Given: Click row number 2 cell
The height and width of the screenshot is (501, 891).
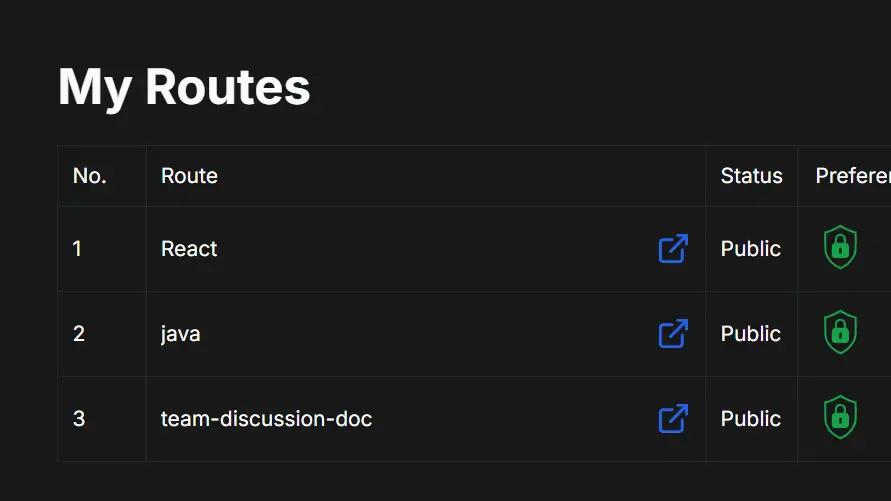Looking at the screenshot, I should [79, 334].
